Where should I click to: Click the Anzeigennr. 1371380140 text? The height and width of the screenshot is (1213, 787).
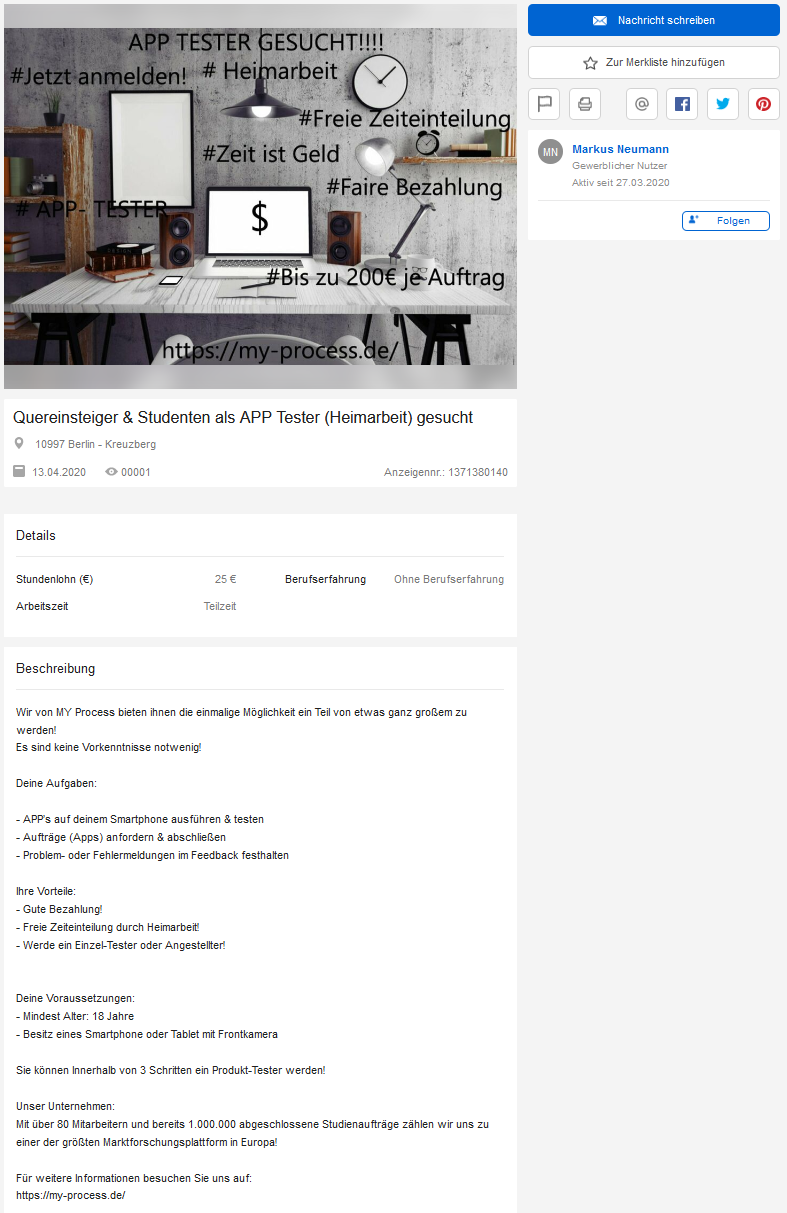pyautogui.click(x=446, y=472)
